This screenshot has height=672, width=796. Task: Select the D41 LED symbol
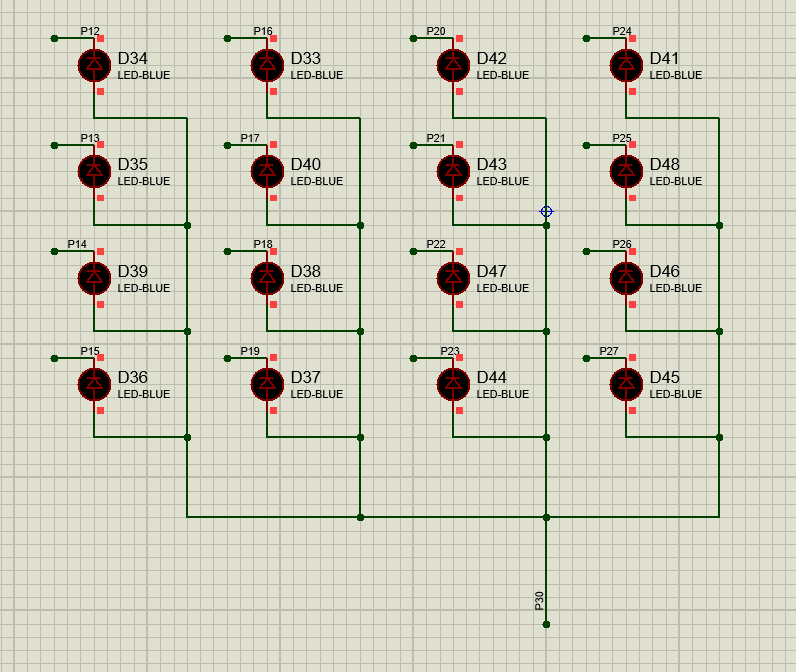[x=626, y=65]
